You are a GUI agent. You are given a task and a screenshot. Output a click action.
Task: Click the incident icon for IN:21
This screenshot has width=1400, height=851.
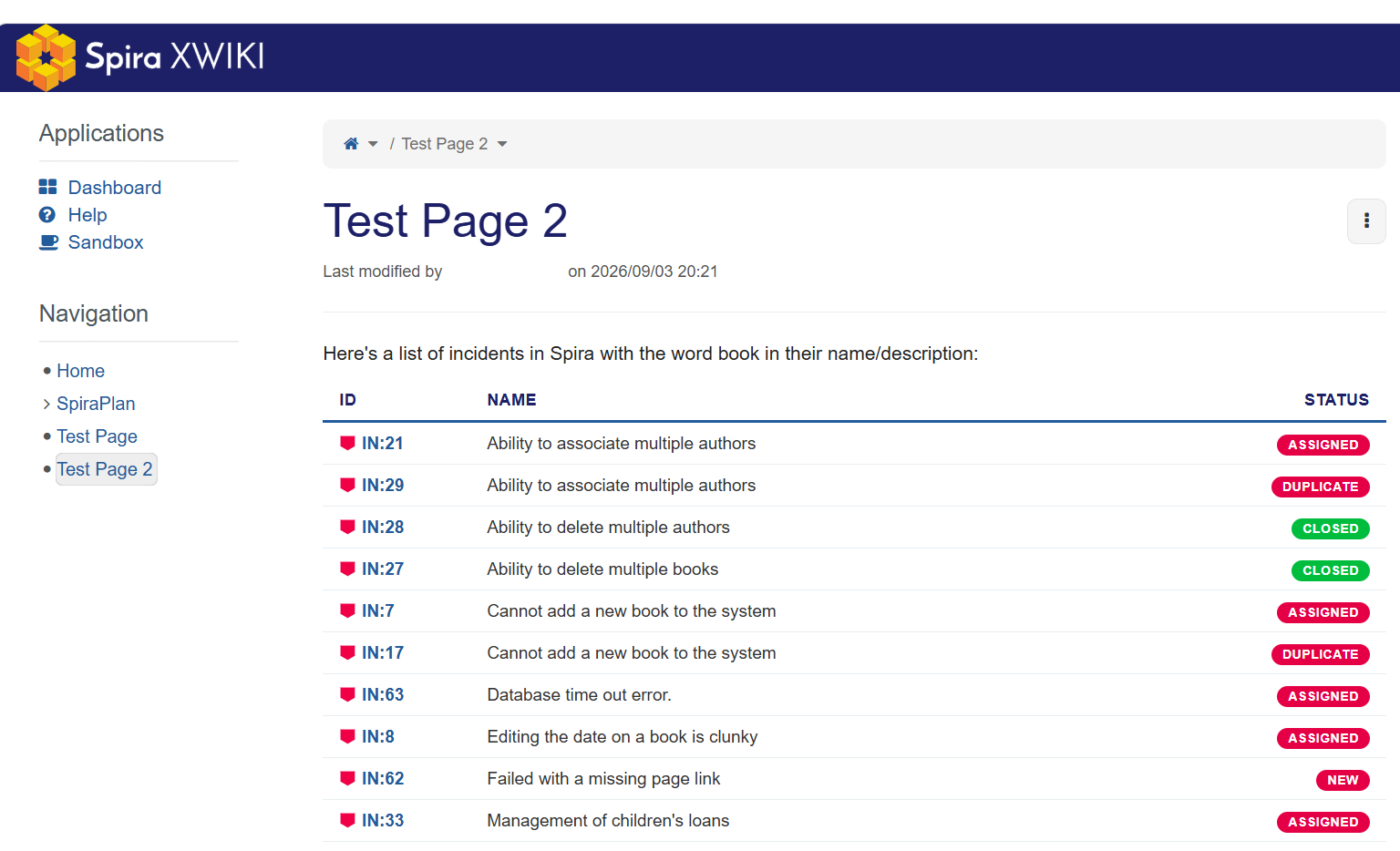click(347, 443)
